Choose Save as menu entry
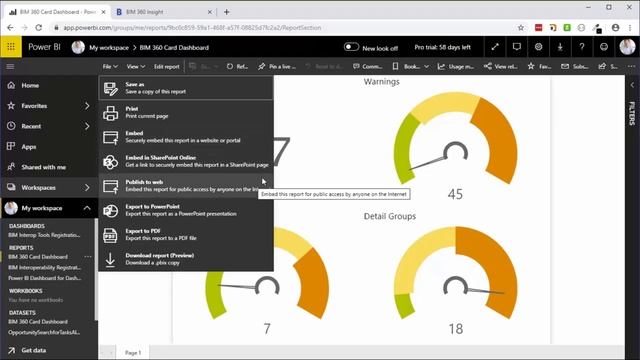The width and height of the screenshot is (640, 360). tap(186, 88)
